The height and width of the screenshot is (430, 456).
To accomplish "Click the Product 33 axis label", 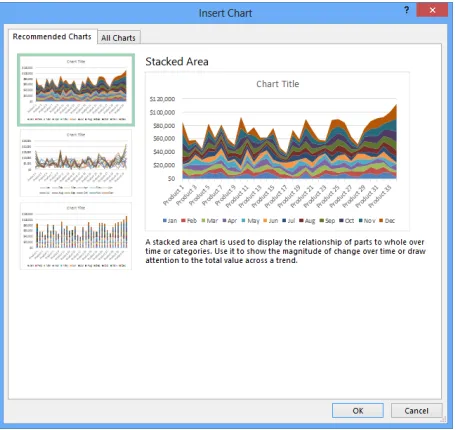I will [x=379, y=196].
